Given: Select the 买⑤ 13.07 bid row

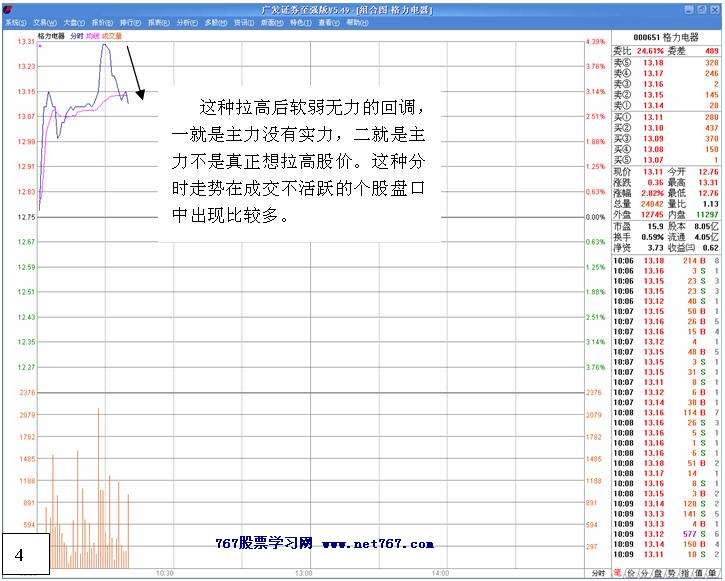Looking at the screenshot, I should point(666,160).
